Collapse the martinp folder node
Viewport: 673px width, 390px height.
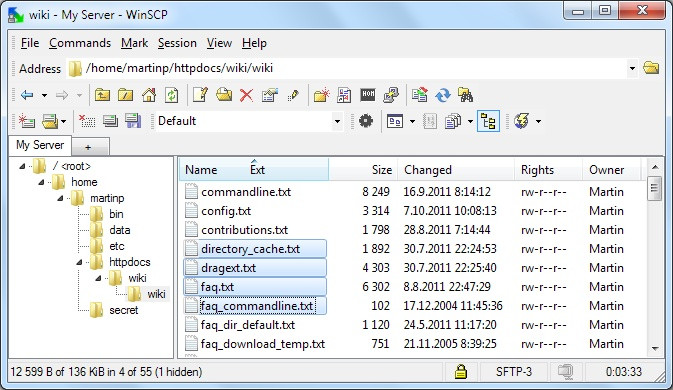pyautogui.click(x=61, y=198)
